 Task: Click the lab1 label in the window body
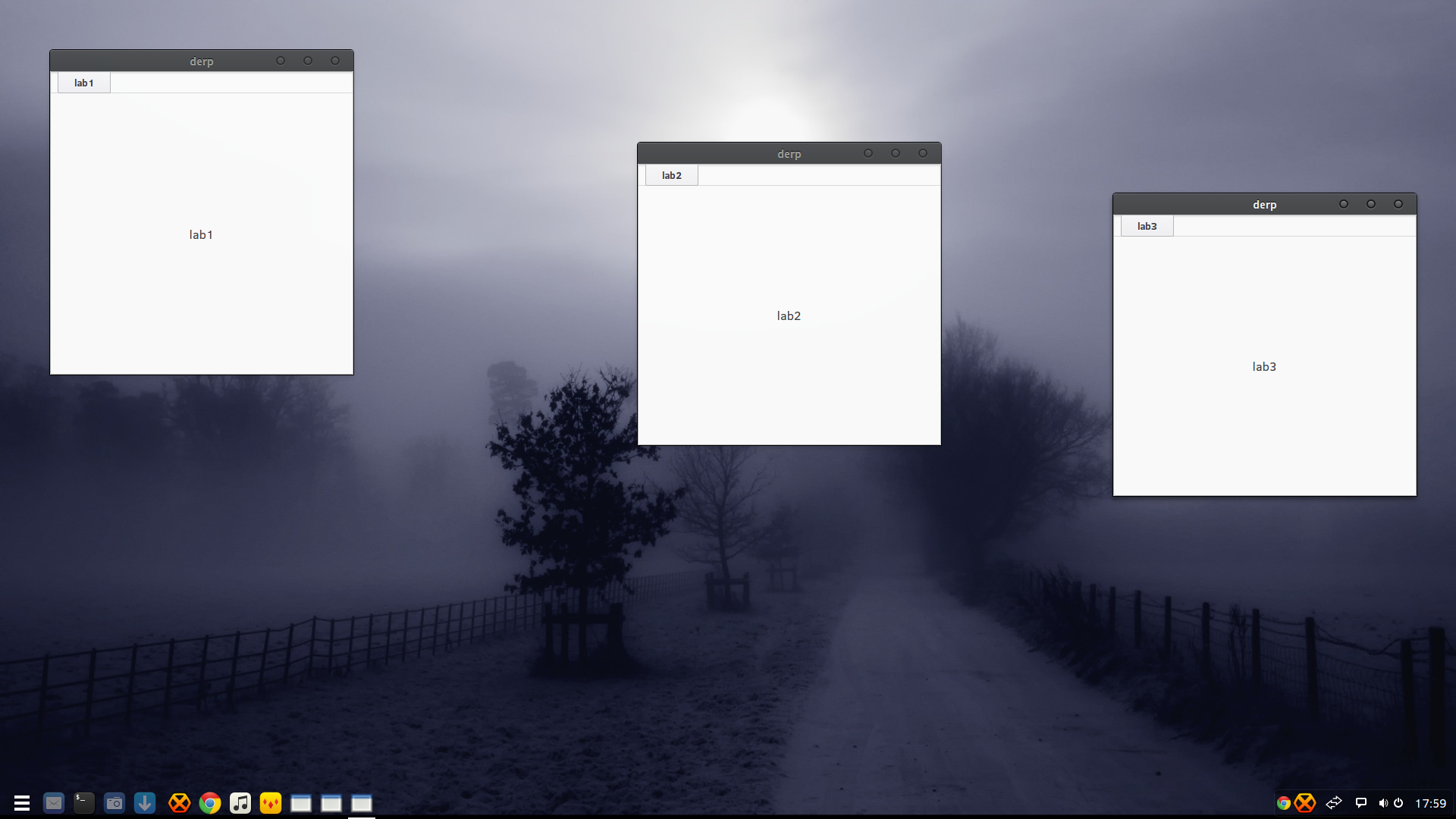(201, 234)
